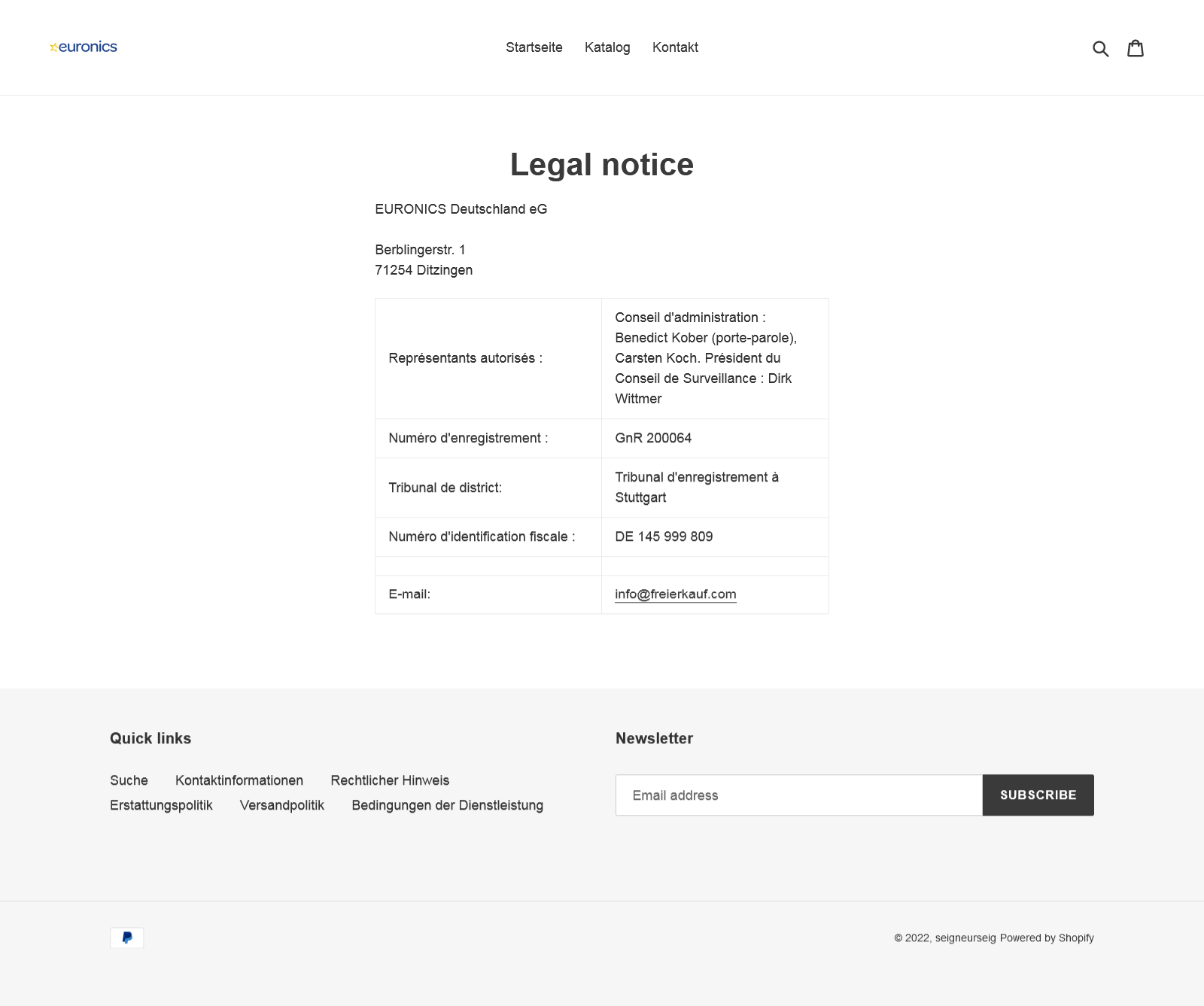Click the text EURONICS Deutschland eG
1204x1006 pixels.
tap(461, 209)
